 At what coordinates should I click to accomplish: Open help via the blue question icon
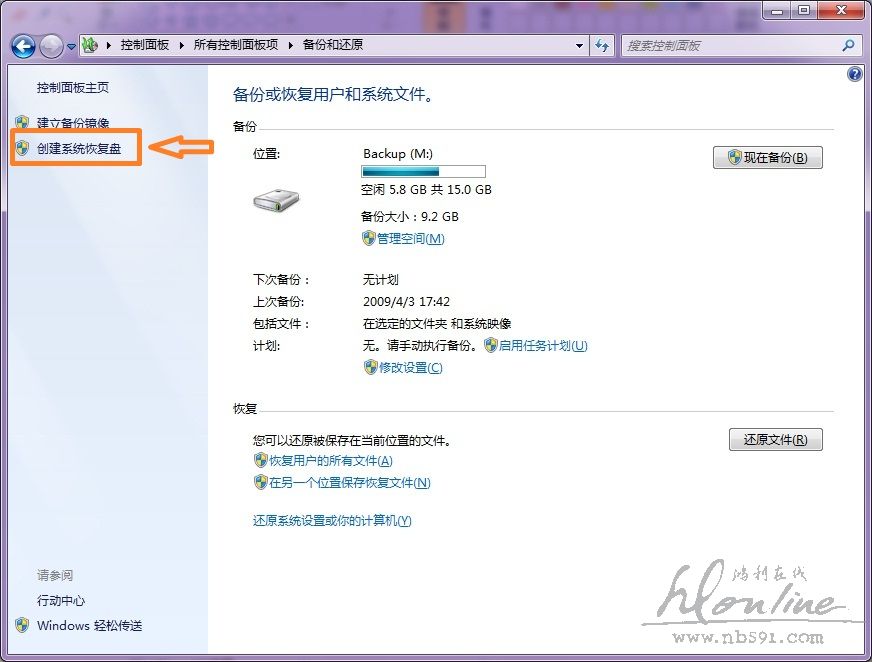click(x=854, y=73)
